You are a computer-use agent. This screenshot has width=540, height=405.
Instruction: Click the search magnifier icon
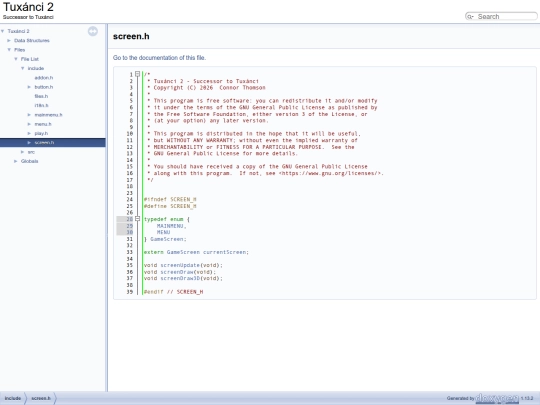pos(470,17)
